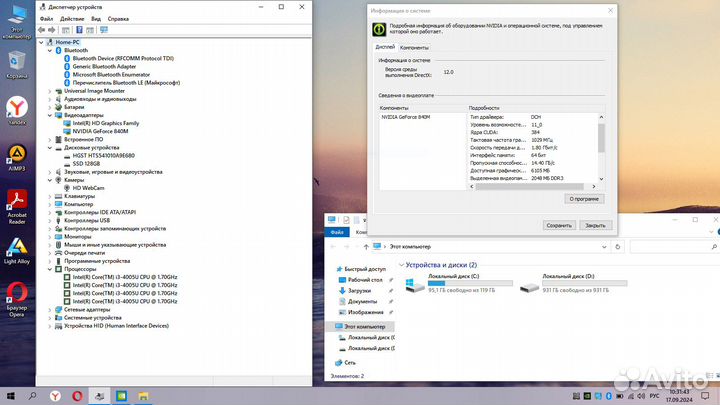
Task: Expand the Сетевые адаптеры node
Action: coord(50,310)
